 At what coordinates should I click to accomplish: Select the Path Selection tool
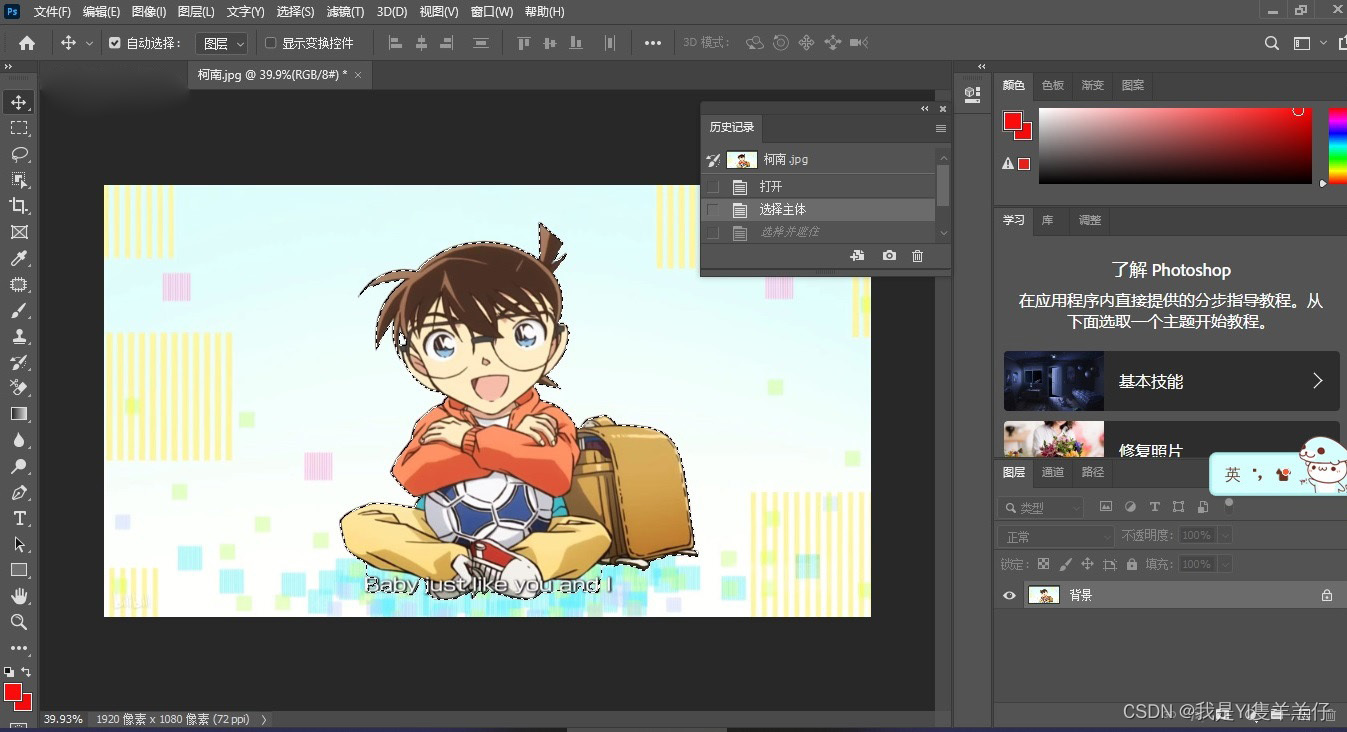[19, 544]
